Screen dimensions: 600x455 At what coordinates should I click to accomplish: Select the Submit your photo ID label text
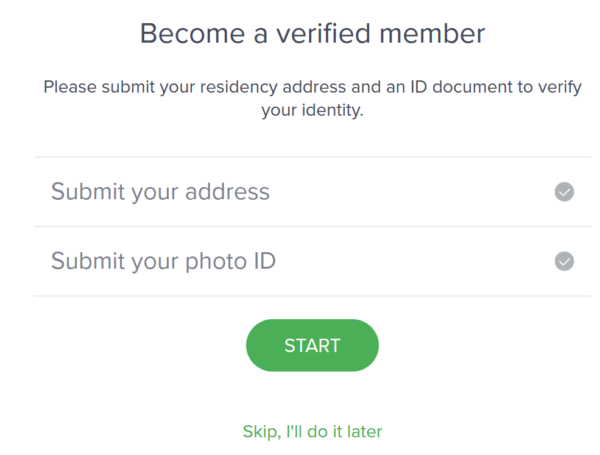point(163,261)
